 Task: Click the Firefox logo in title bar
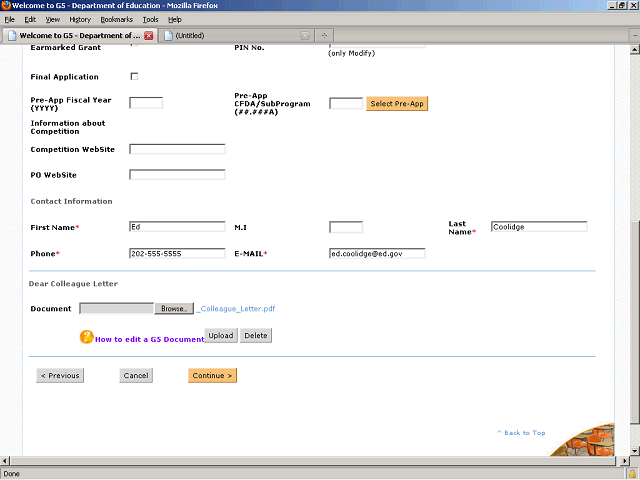[6, 5]
